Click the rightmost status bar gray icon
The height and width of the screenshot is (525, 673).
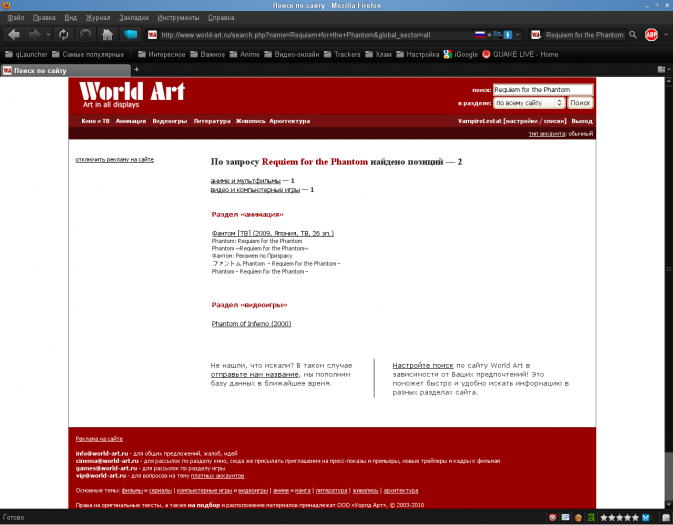coord(666,517)
